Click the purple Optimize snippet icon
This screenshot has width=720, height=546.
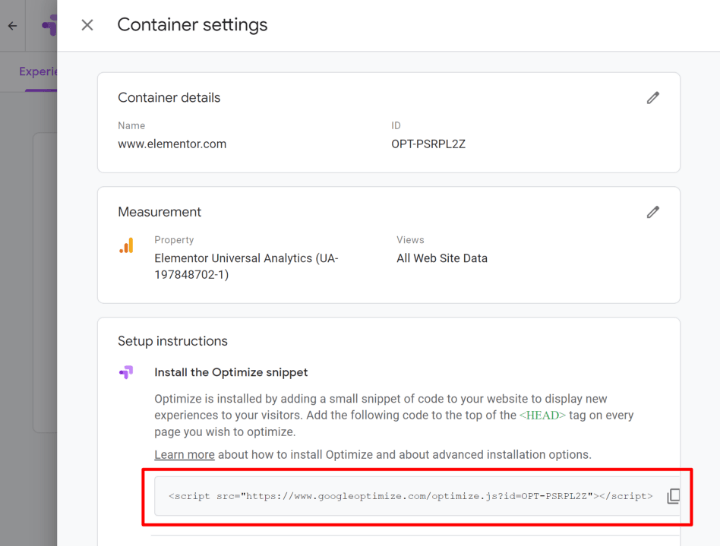point(126,372)
